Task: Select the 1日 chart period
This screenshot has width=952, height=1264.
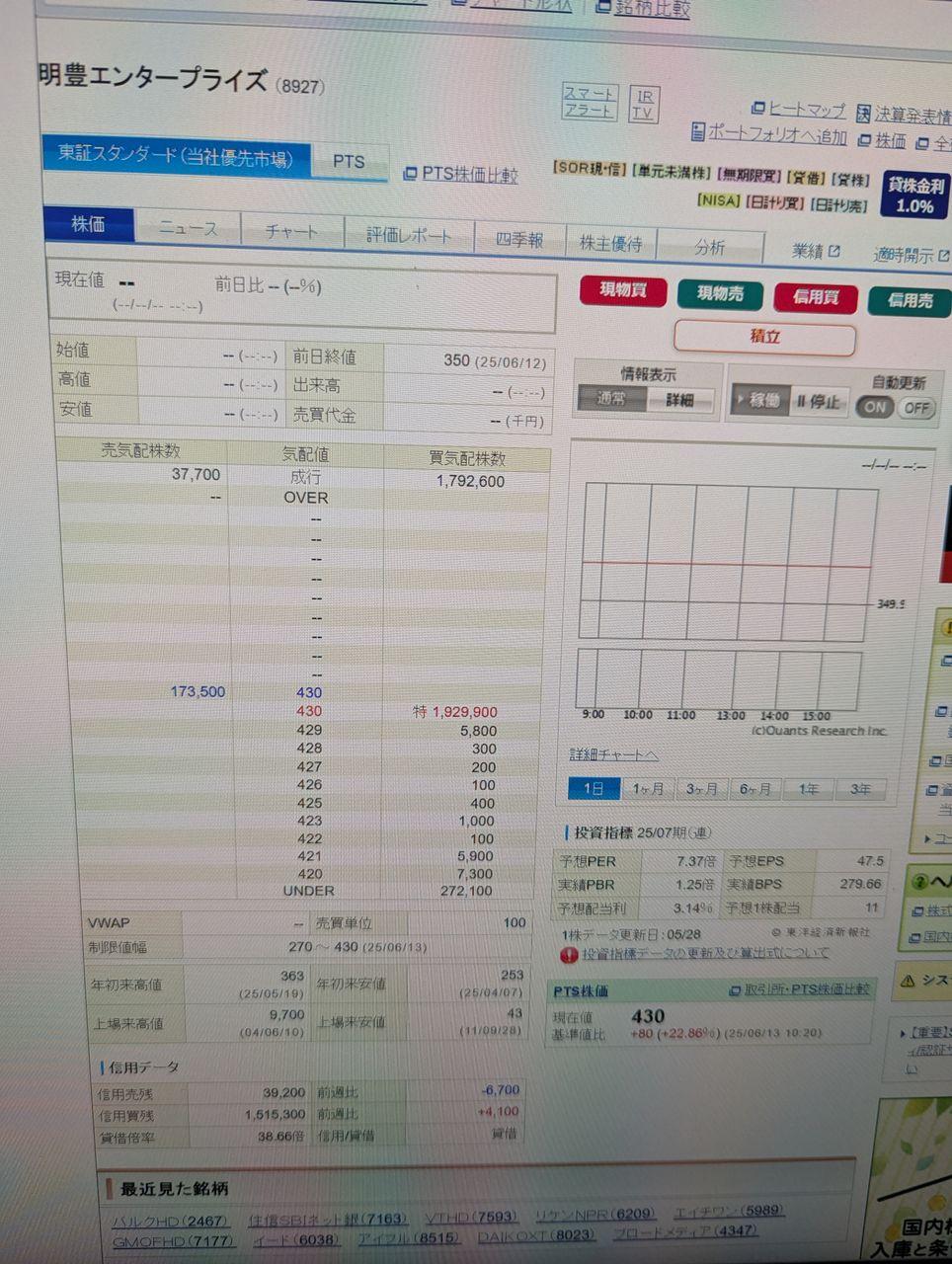Action: (x=594, y=788)
